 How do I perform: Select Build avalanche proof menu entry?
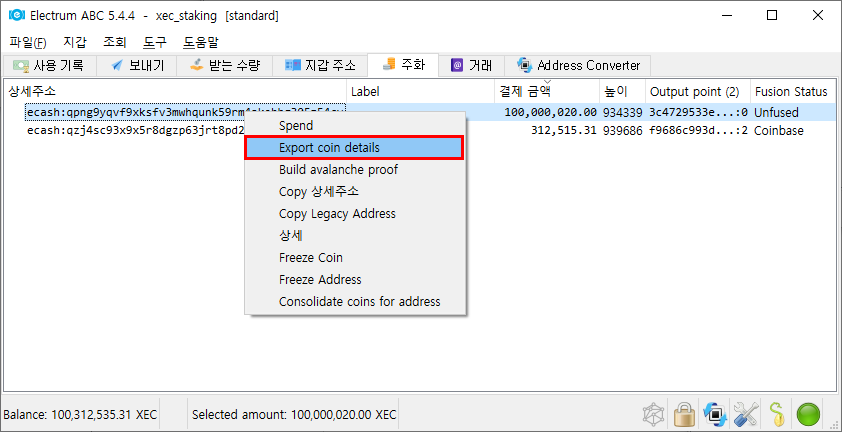tap(338, 170)
